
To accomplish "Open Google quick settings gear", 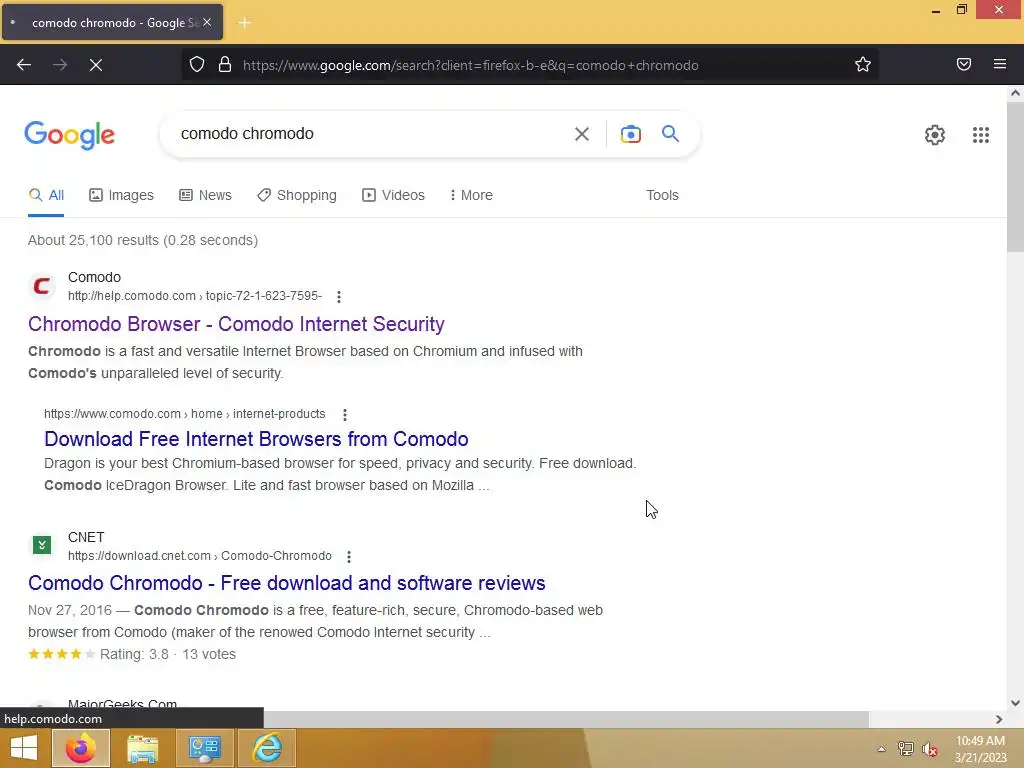I will pyautogui.click(x=935, y=135).
